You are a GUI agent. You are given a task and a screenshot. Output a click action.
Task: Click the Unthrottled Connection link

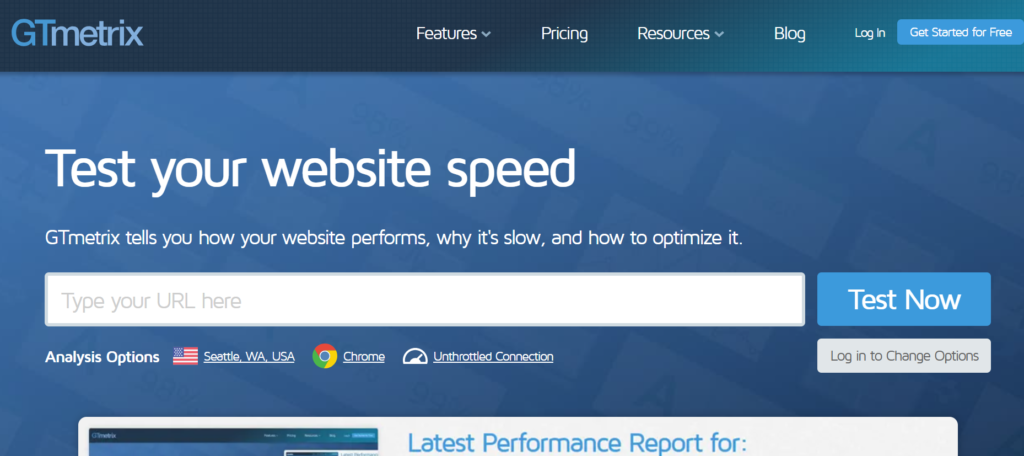coord(493,356)
